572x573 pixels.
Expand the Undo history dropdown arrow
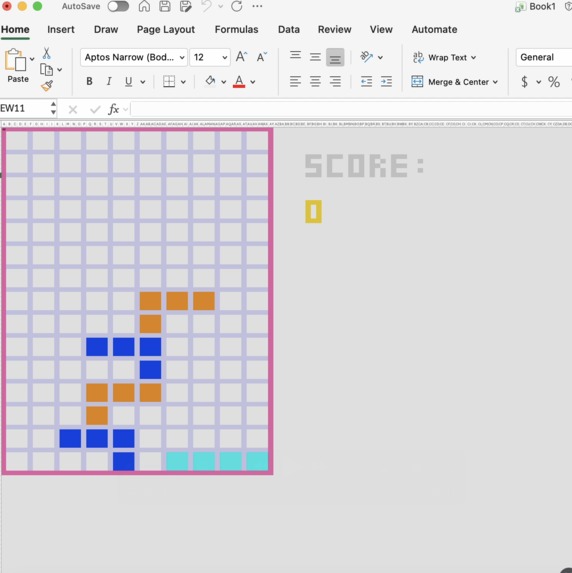pyautogui.click(x=220, y=6)
